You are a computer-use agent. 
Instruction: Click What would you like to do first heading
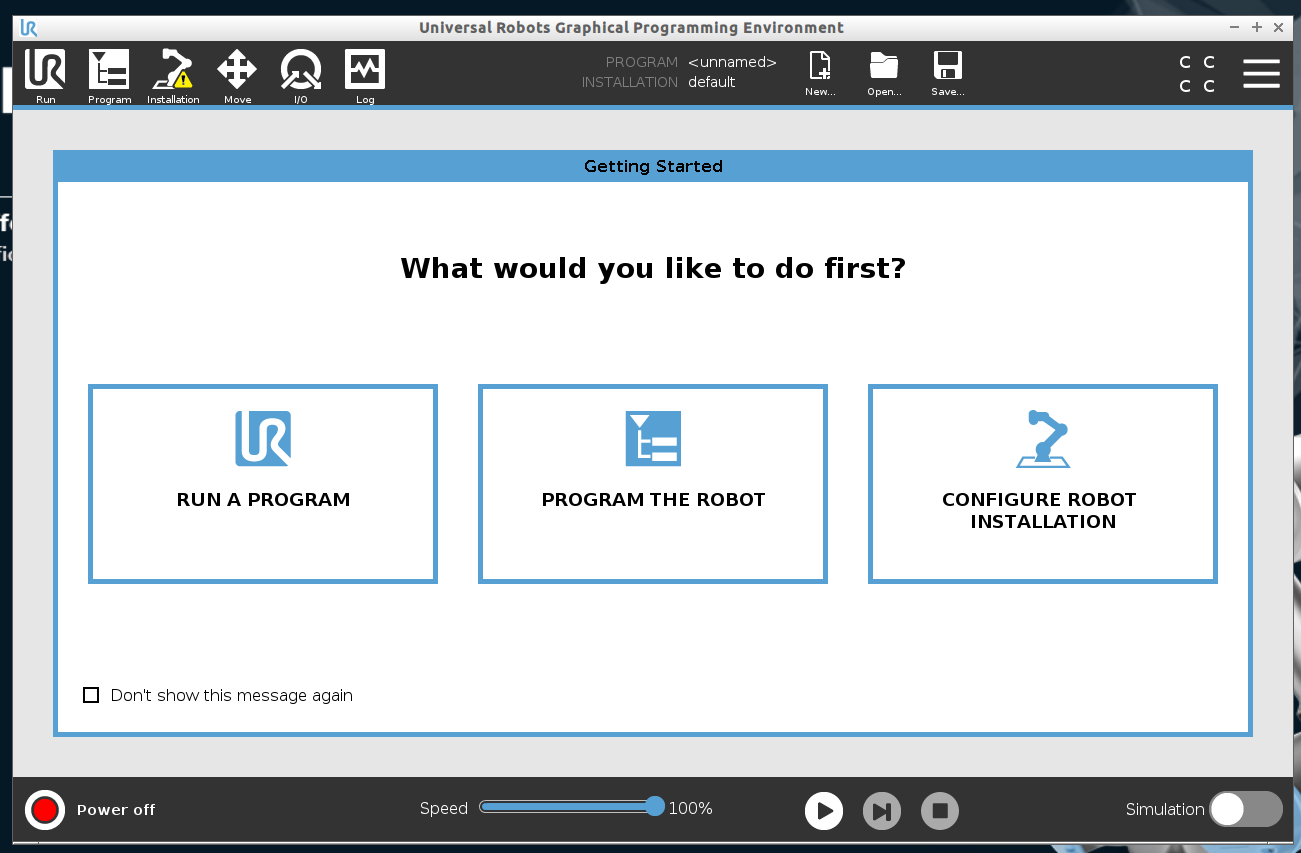653,269
